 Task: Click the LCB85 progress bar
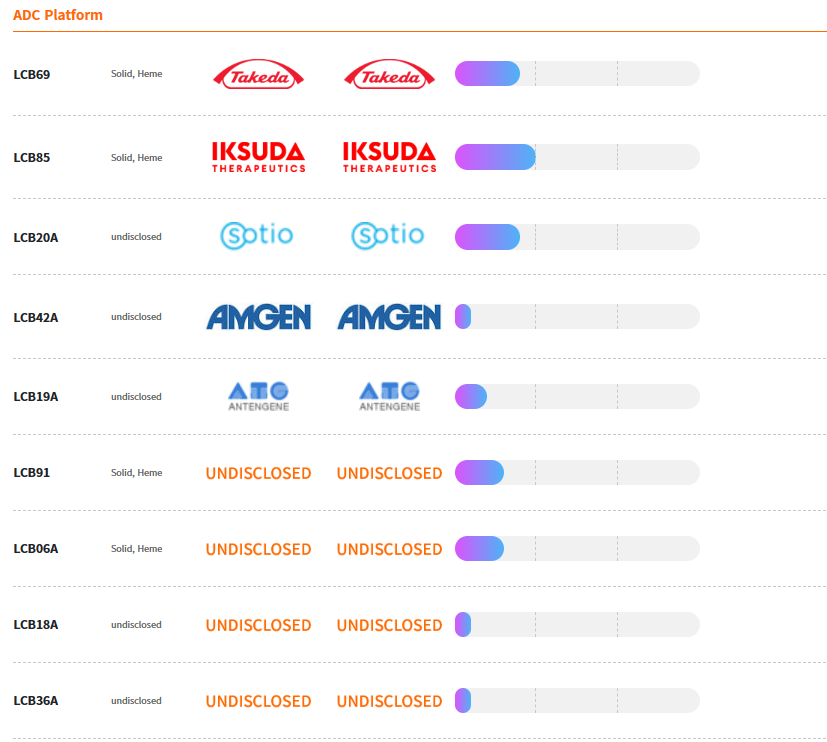pos(577,157)
